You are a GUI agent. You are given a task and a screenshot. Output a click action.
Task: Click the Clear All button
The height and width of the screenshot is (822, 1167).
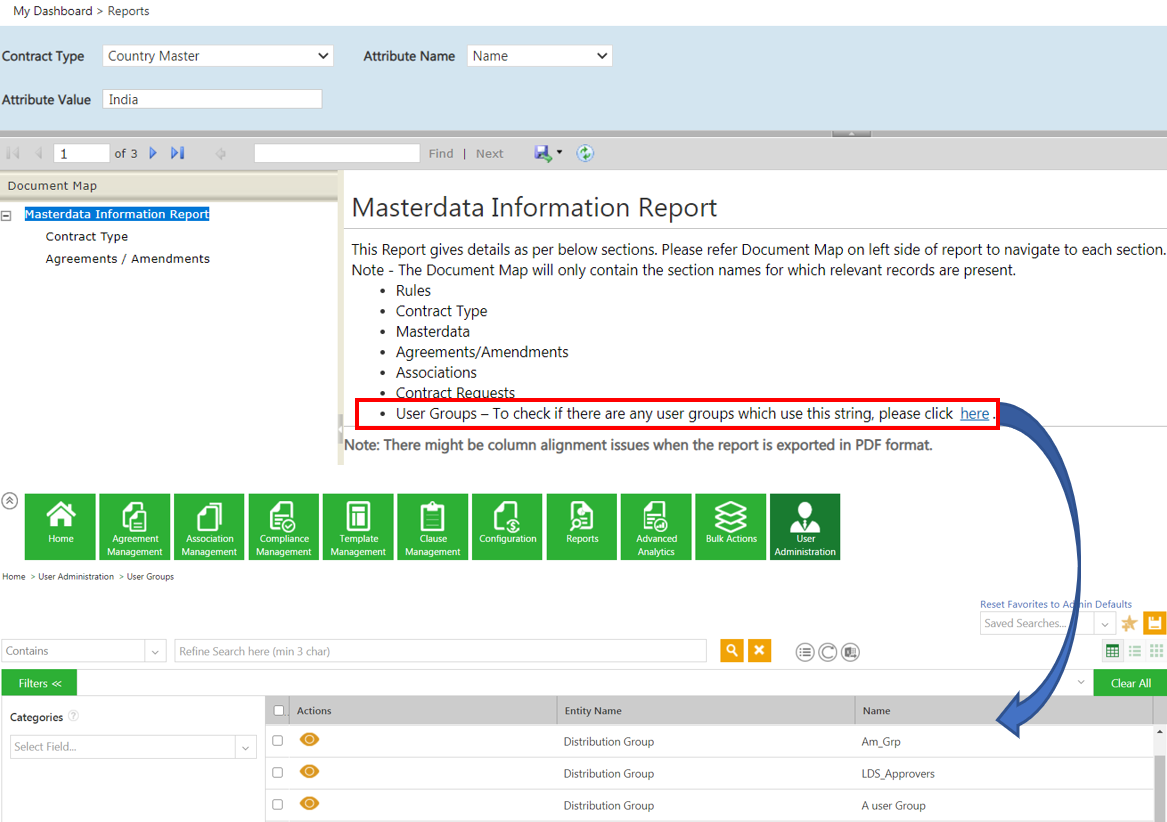1130,683
